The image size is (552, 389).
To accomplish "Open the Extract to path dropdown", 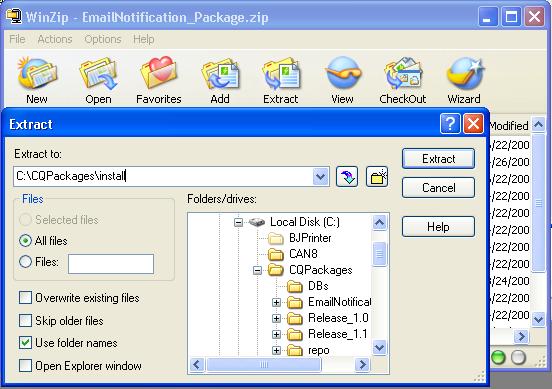I will [320, 176].
